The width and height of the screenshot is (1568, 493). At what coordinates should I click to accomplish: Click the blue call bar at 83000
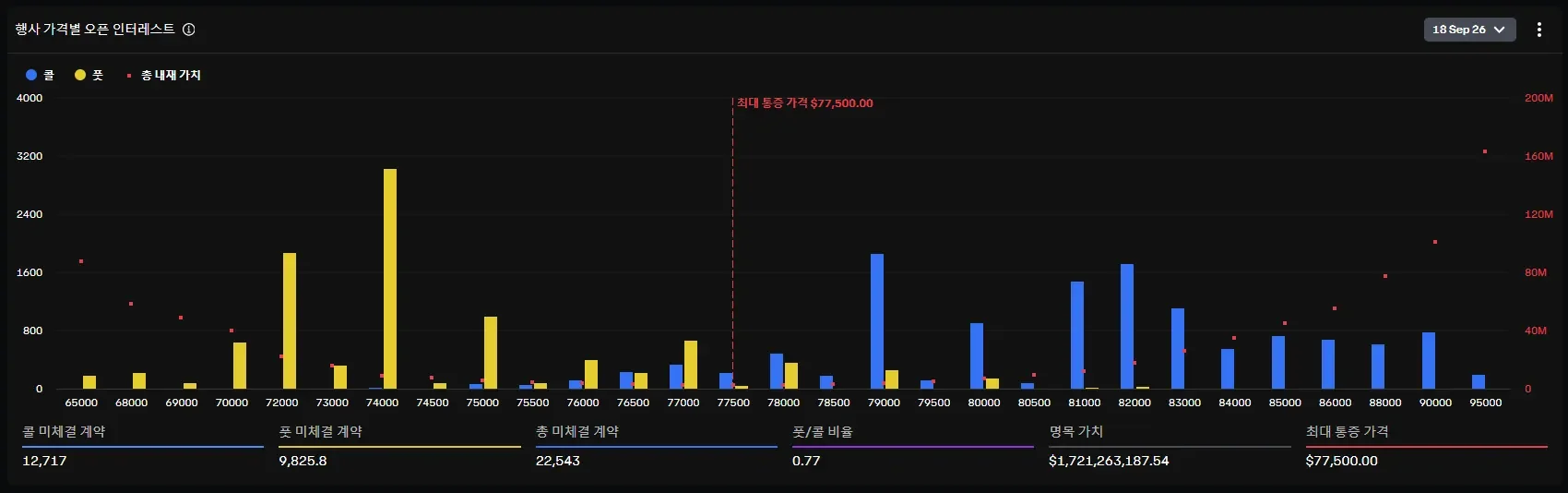[x=1178, y=348]
